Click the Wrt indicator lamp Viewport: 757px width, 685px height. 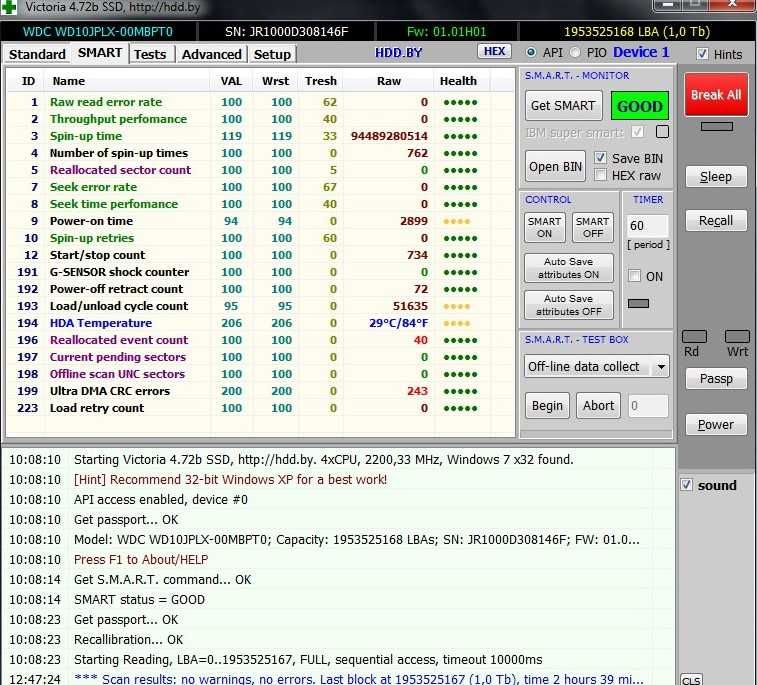click(x=738, y=336)
